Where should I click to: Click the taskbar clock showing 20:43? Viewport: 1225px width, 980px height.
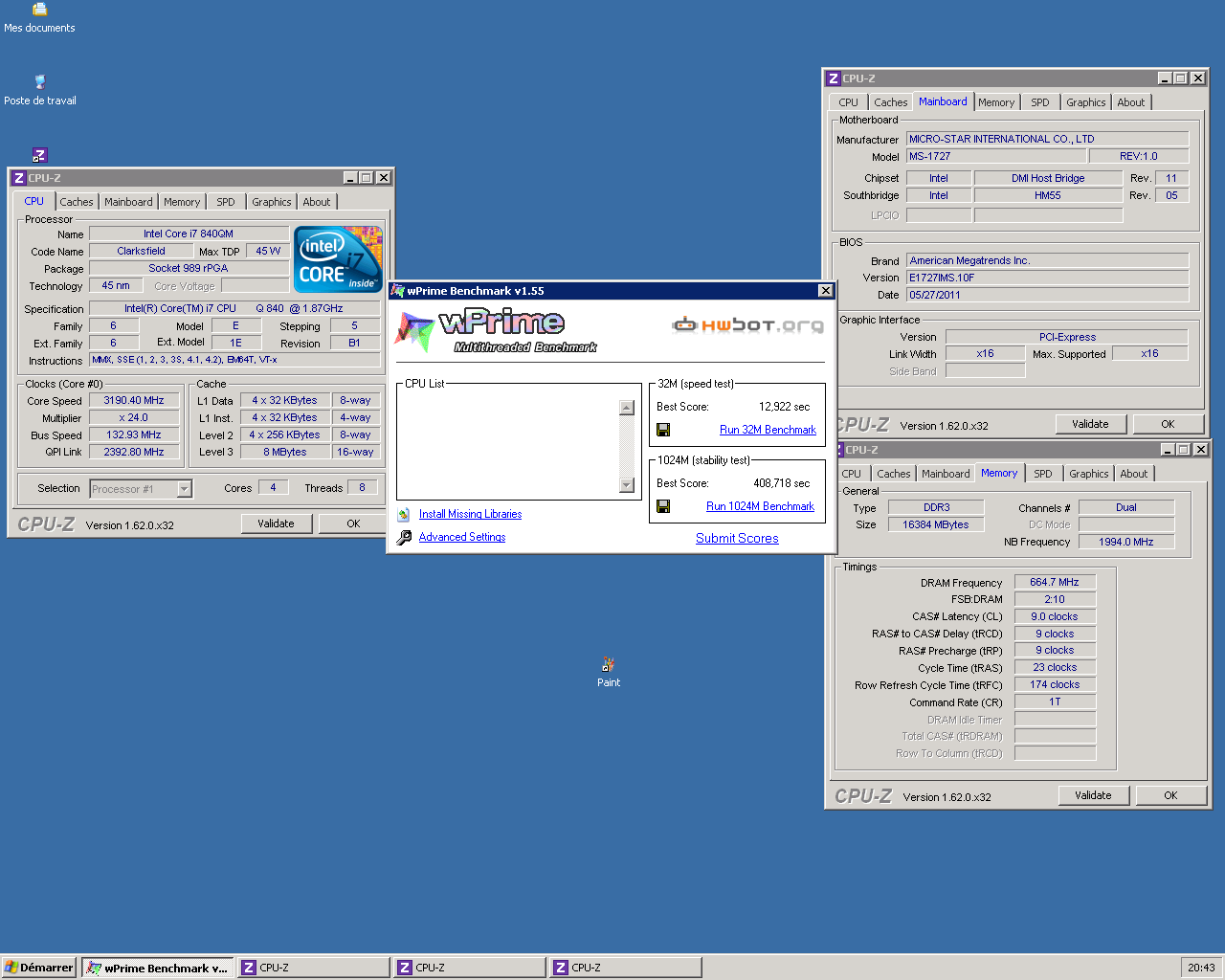1201,968
